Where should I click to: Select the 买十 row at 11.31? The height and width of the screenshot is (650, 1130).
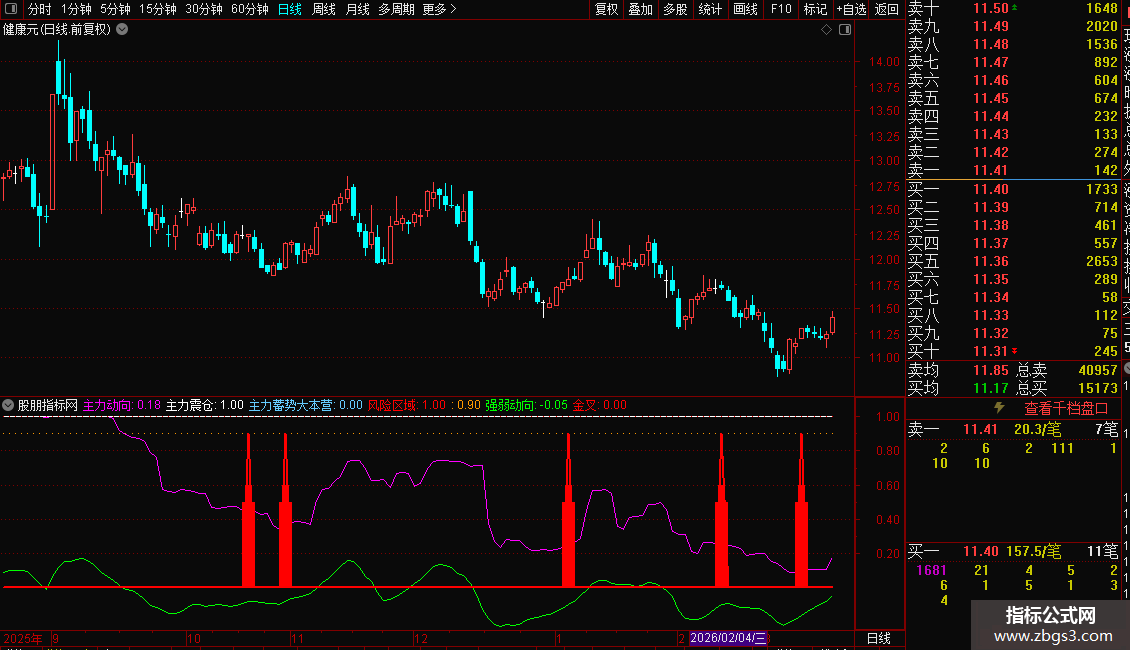pos(1013,351)
